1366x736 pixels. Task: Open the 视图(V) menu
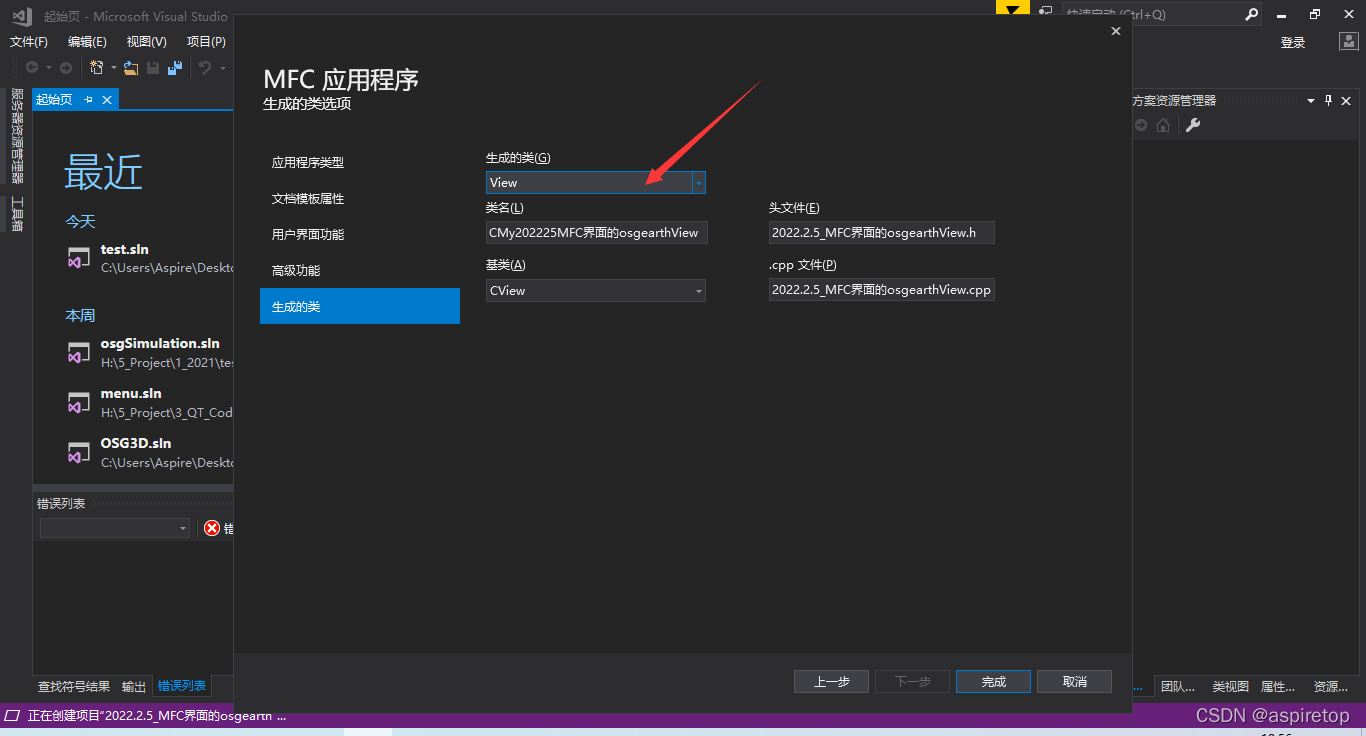pos(146,41)
